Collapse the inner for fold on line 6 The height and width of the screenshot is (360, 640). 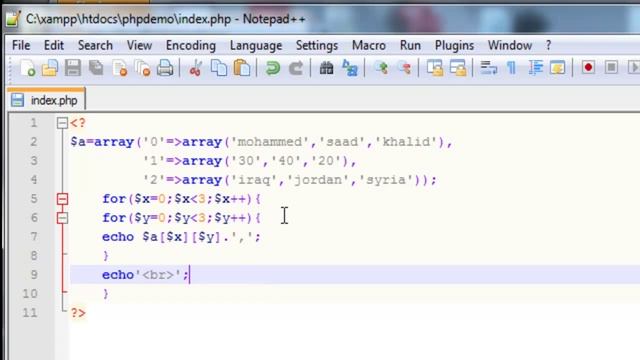[x=62, y=218]
